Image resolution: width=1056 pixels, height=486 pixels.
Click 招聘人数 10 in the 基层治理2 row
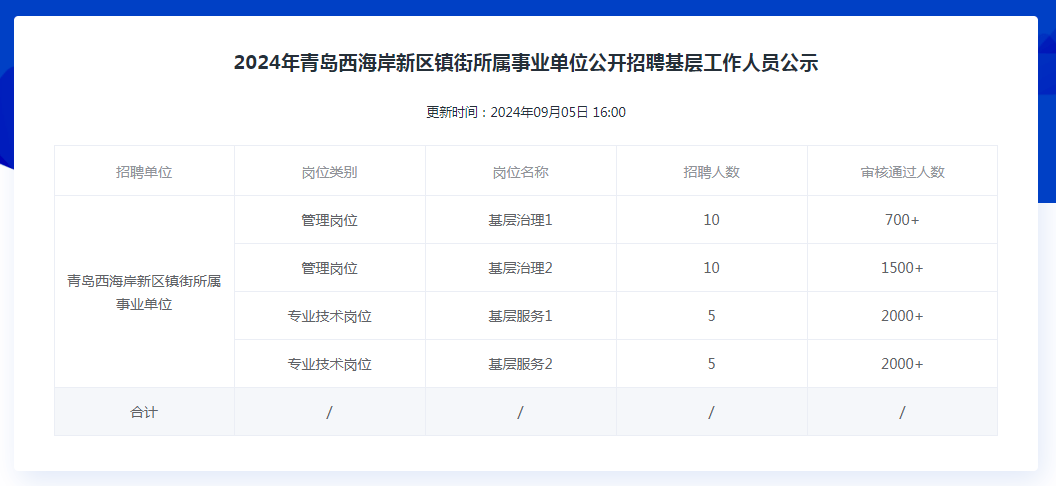pos(712,268)
